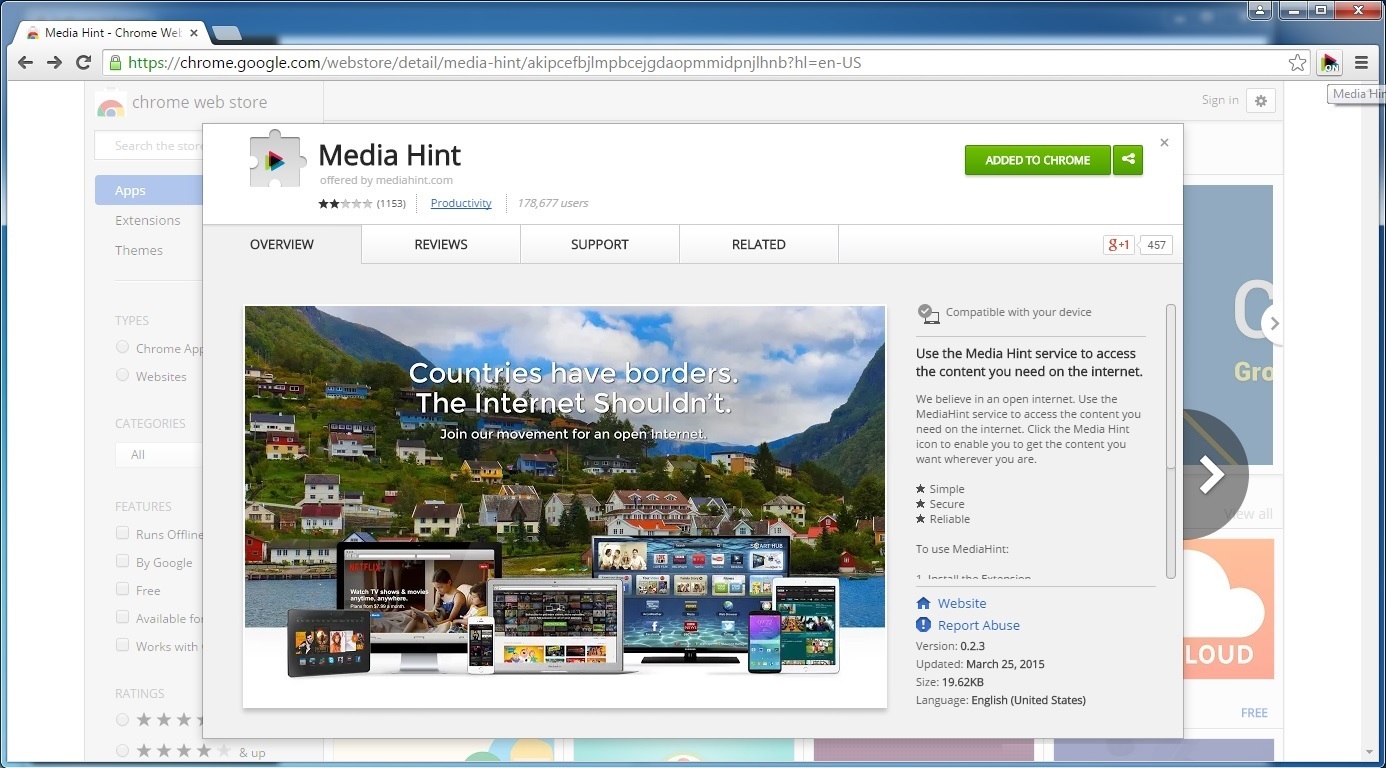Click the large next arrow on carousel
This screenshot has width=1386, height=768.
(x=1212, y=475)
